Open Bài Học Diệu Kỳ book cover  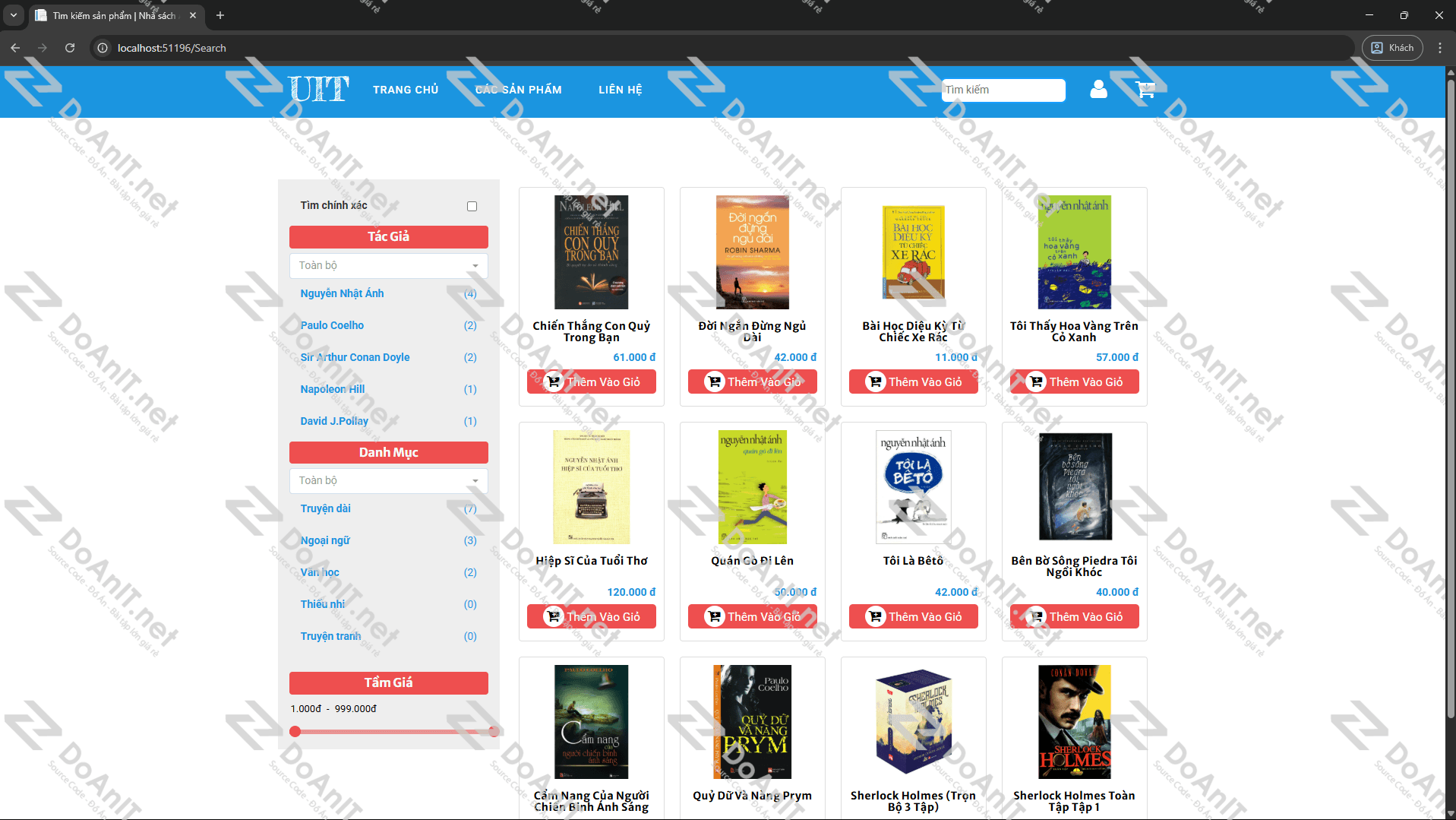[914, 252]
